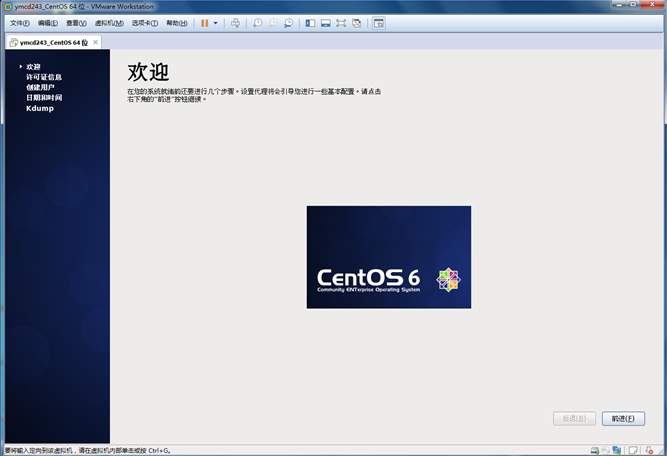The width and height of the screenshot is (667, 456).
Task: Toggle the library sidebar view icon
Action: [x=310, y=23]
